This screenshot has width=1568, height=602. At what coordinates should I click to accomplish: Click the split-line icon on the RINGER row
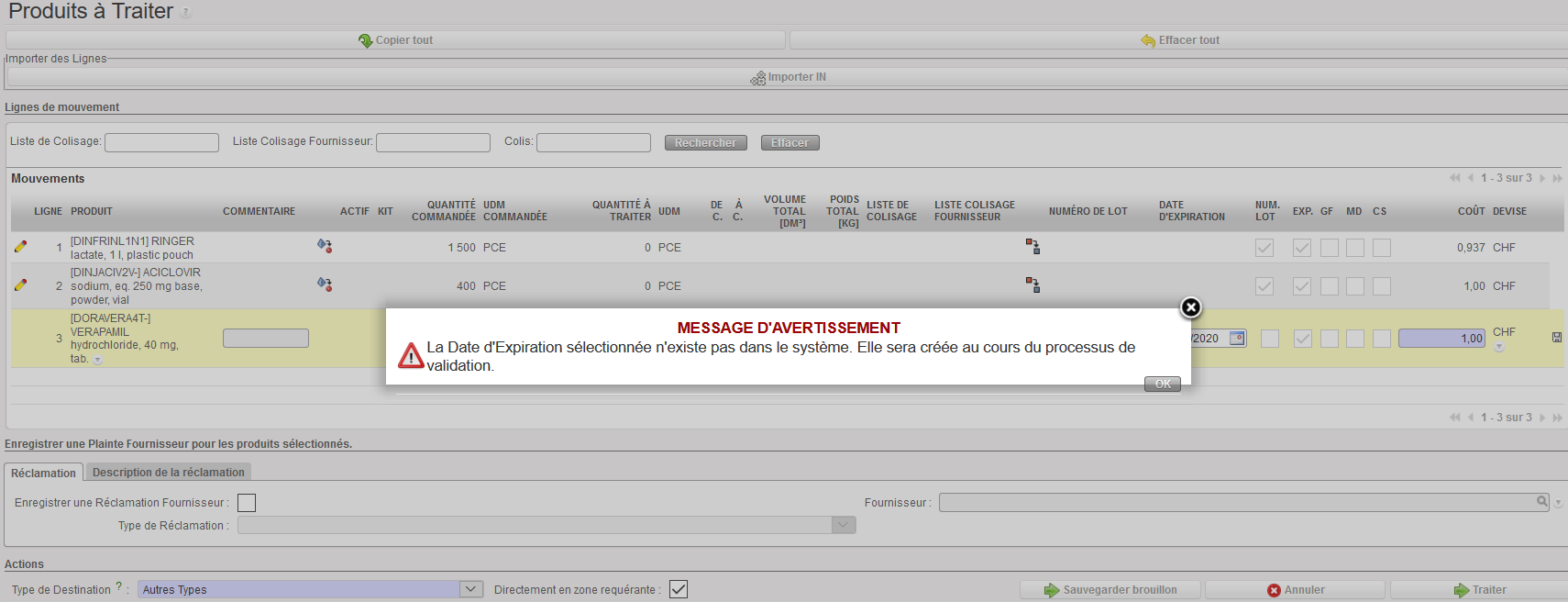click(325, 246)
